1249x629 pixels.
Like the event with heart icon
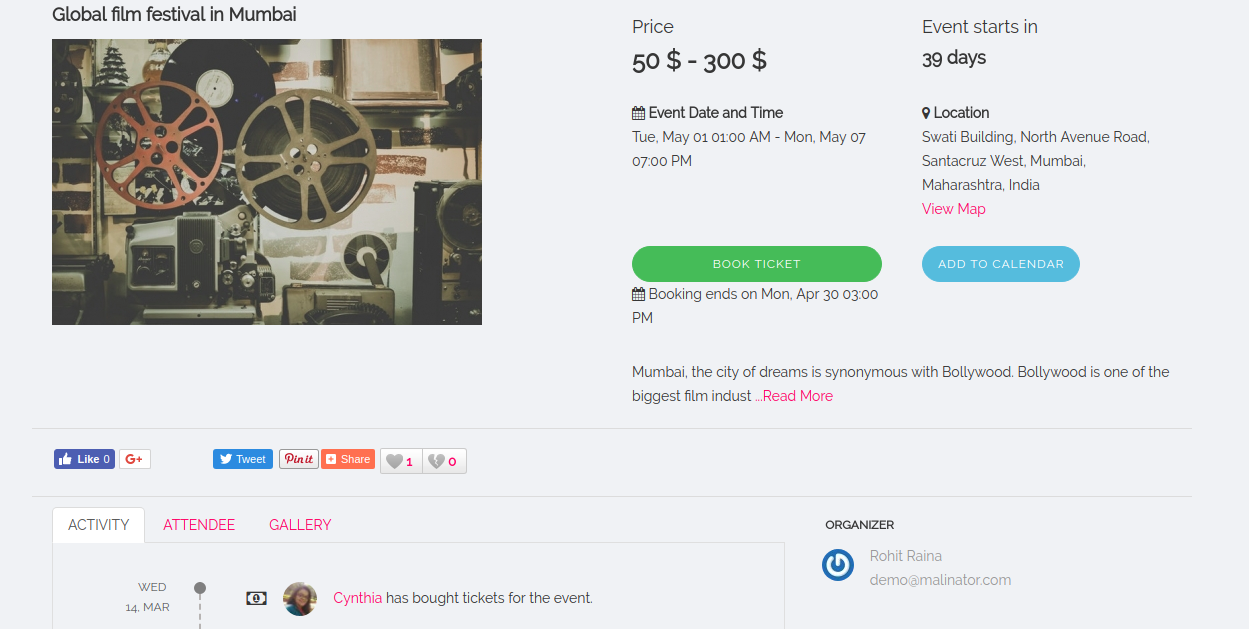point(401,461)
